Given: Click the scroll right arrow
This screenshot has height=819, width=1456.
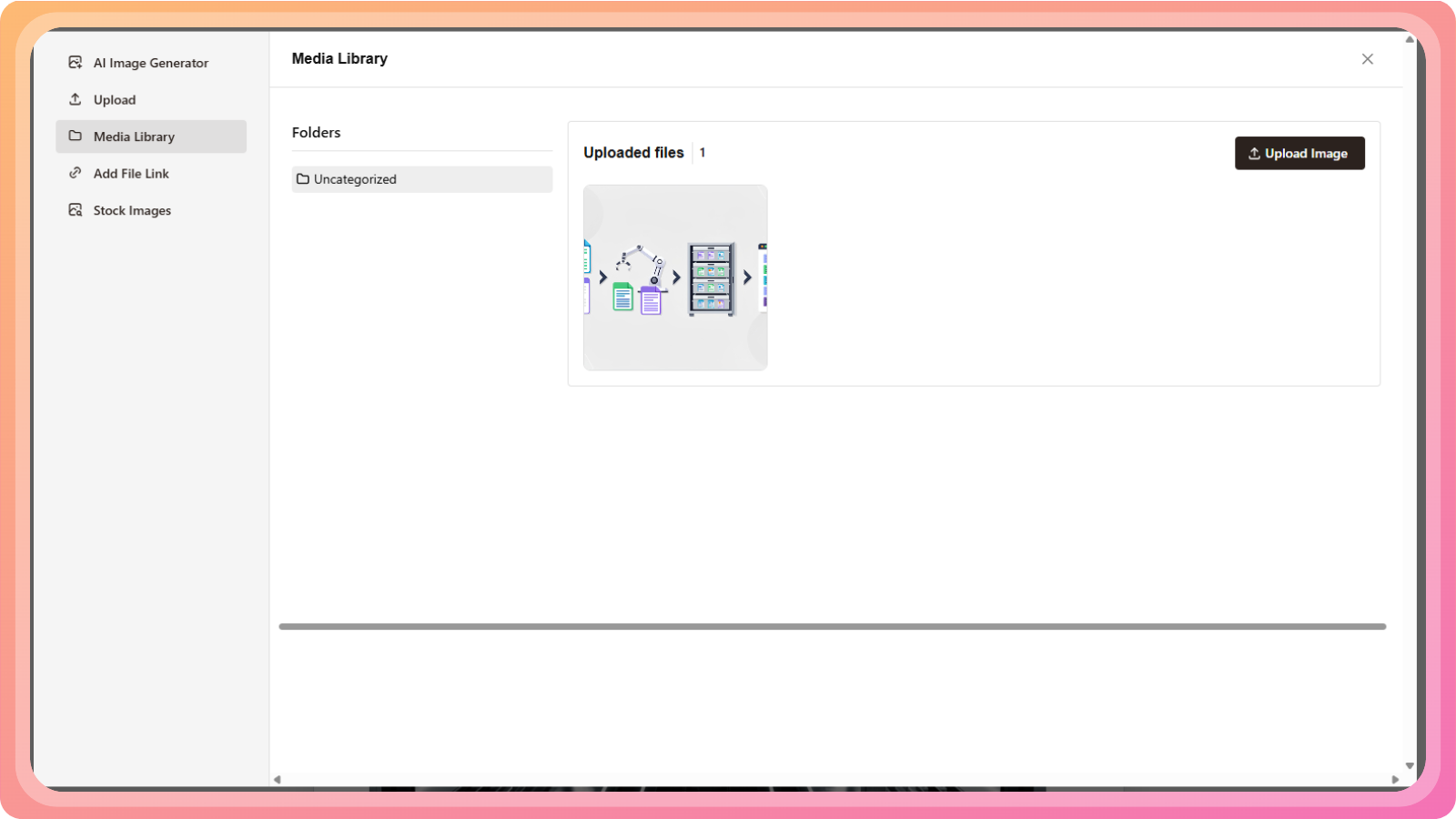Looking at the screenshot, I should pyautogui.click(x=1395, y=779).
